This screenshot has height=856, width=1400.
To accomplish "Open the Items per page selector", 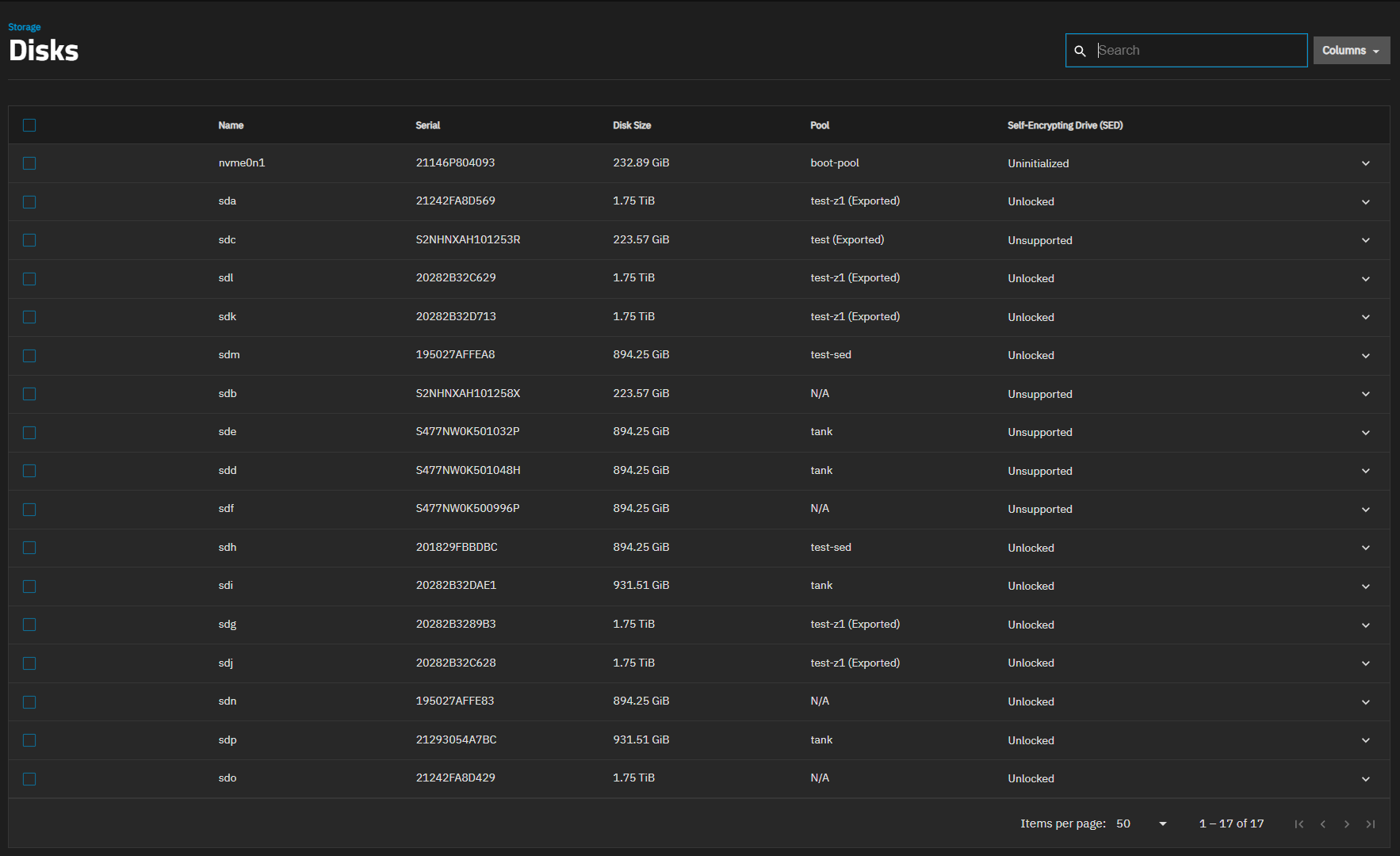I will pyautogui.click(x=1142, y=824).
